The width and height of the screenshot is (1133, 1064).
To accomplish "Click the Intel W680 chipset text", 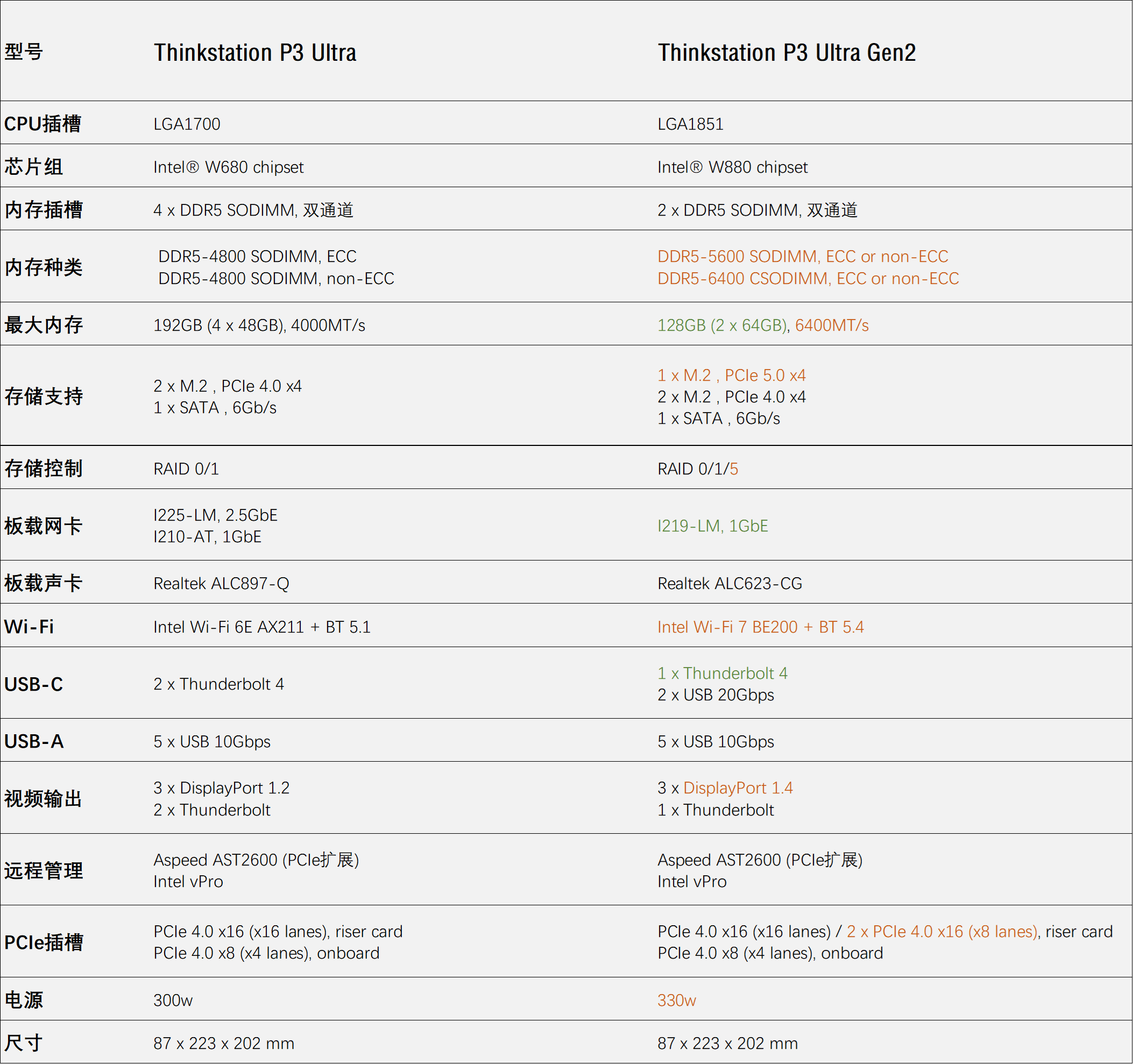I will click(228, 167).
